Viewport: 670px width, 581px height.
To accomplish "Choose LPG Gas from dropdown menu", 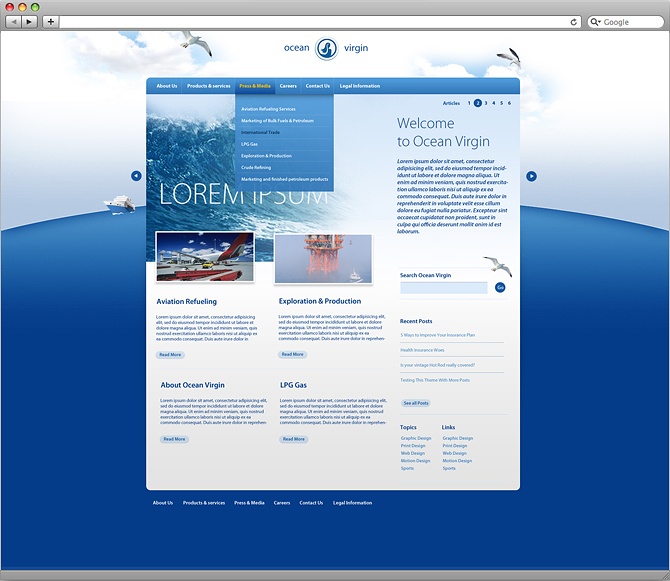I will pyautogui.click(x=249, y=144).
